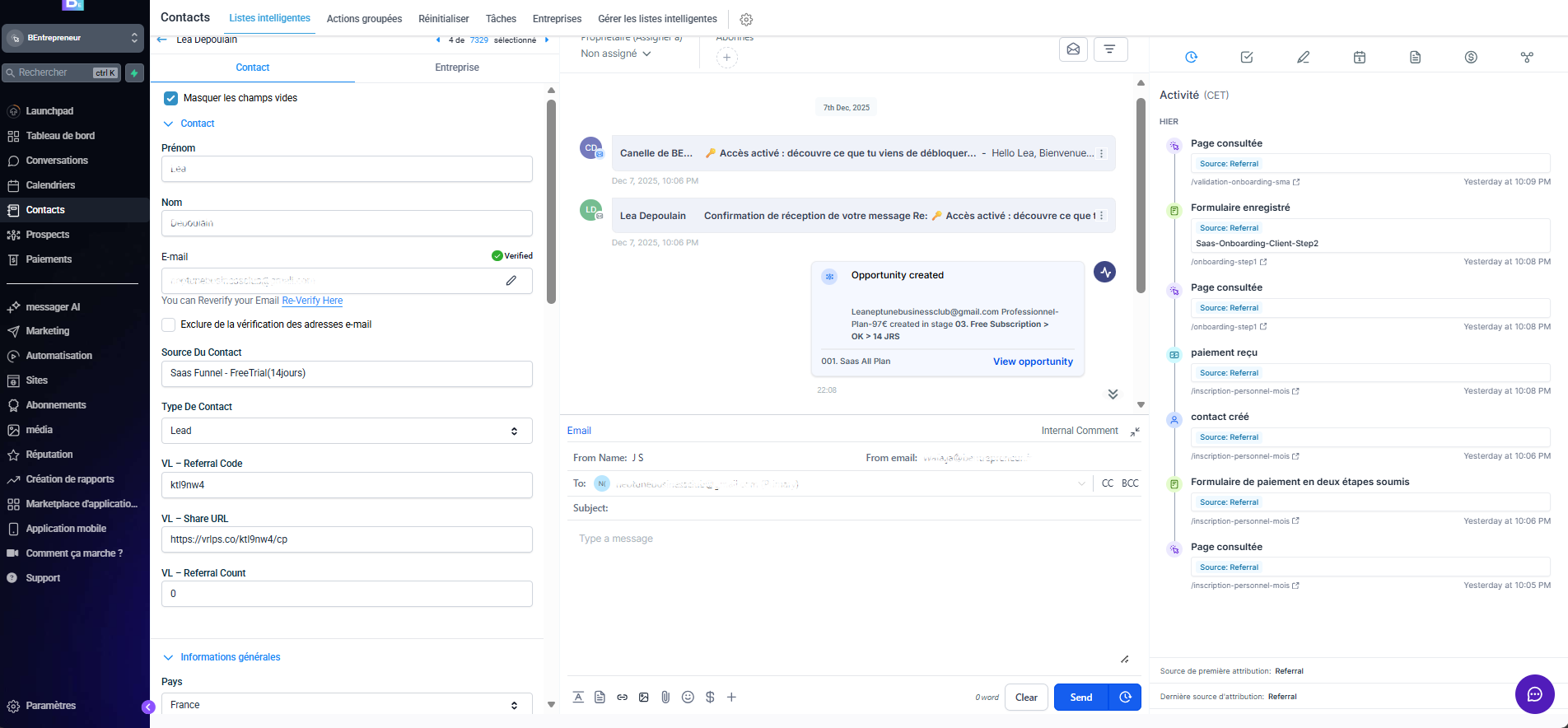Switch to the Entreprise tab
The width and height of the screenshot is (1568, 728).
coord(457,68)
